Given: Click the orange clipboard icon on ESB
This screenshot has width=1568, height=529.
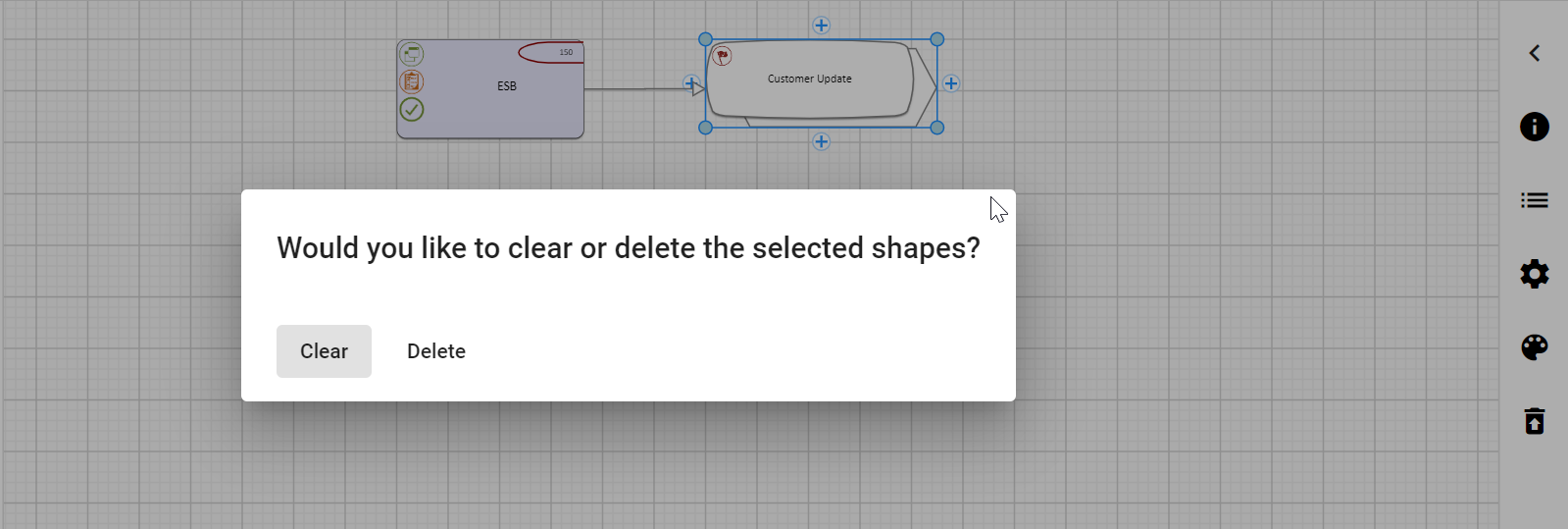Looking at the screenshot, I should pyautogui.click(x=412, y=81).
